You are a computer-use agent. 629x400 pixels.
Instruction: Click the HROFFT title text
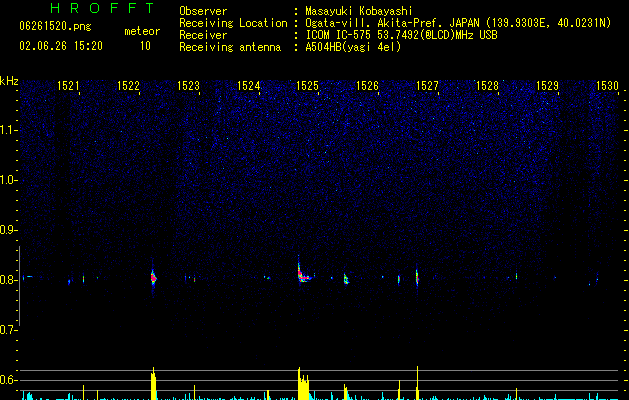pos(102,8)
